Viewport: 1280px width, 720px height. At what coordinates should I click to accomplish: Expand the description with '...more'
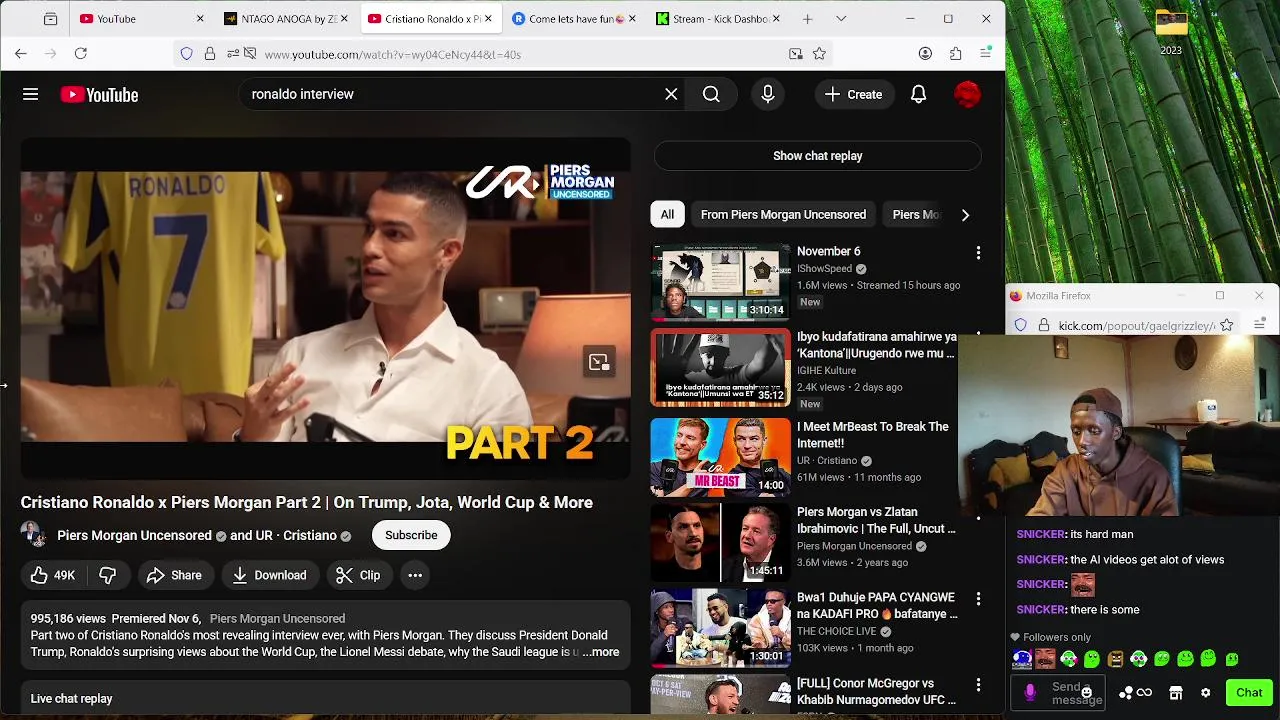click(601, 652)
